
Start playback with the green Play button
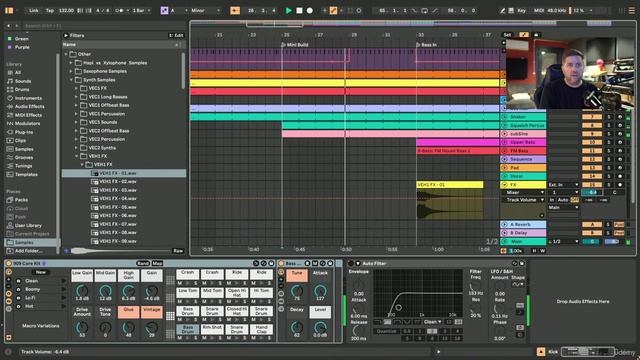(289, 11)
